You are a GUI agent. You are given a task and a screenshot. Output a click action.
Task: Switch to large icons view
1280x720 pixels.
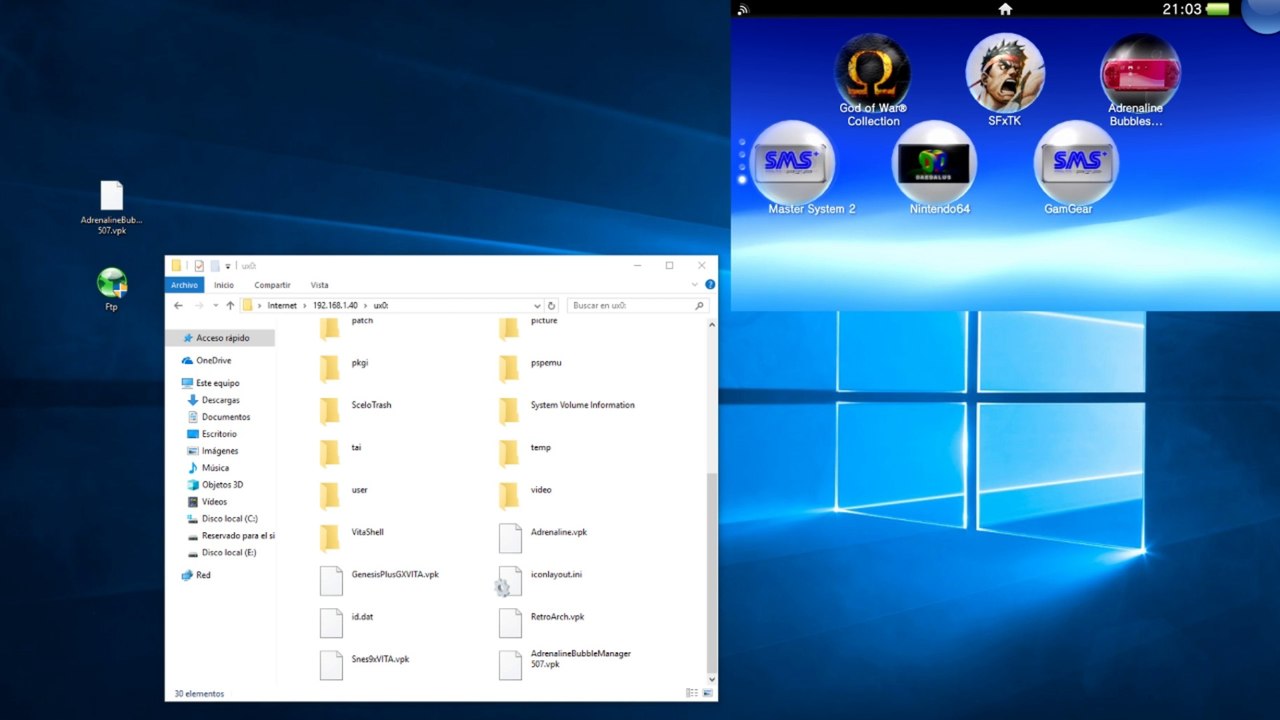coord(706,693)
